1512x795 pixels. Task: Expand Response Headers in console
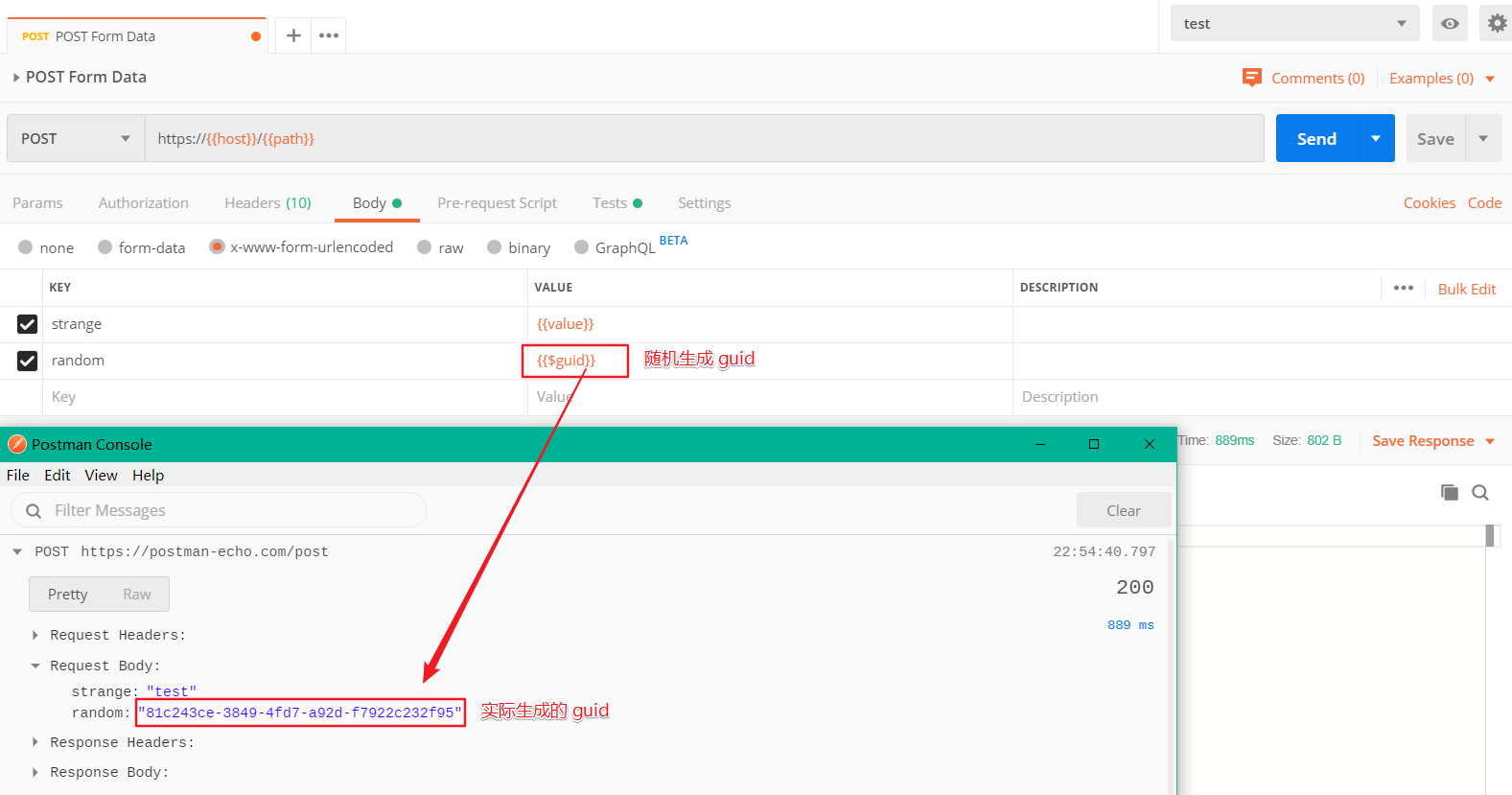(x=35, y=742)
